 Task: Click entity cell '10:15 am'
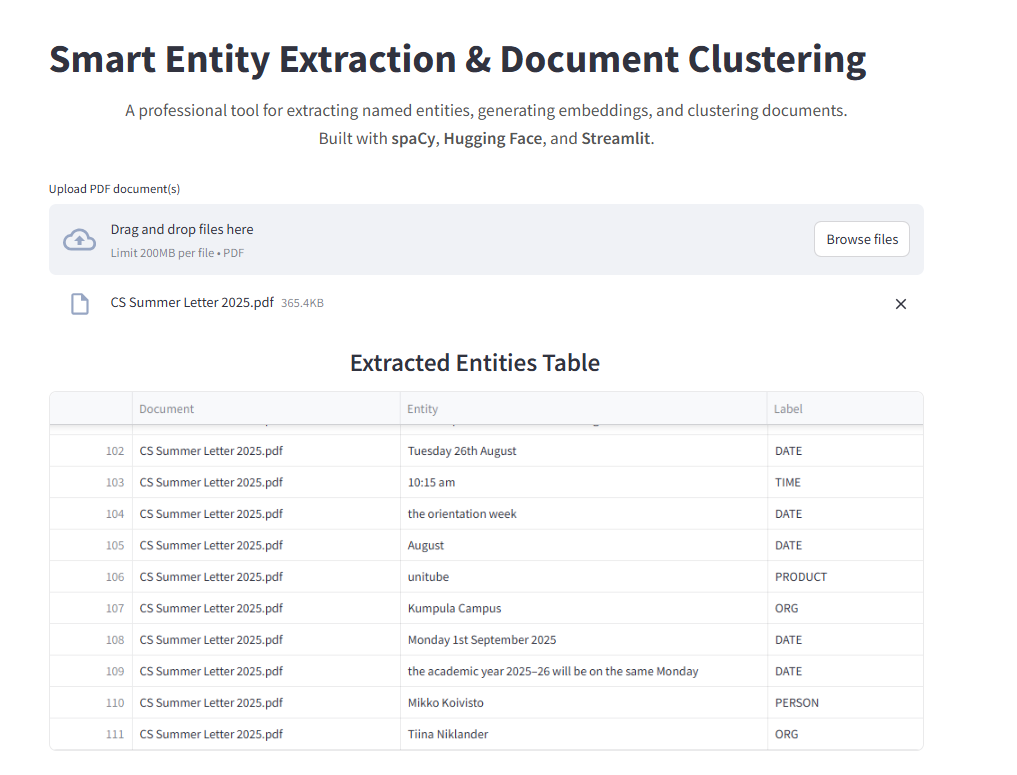click(x=583, y=483)
